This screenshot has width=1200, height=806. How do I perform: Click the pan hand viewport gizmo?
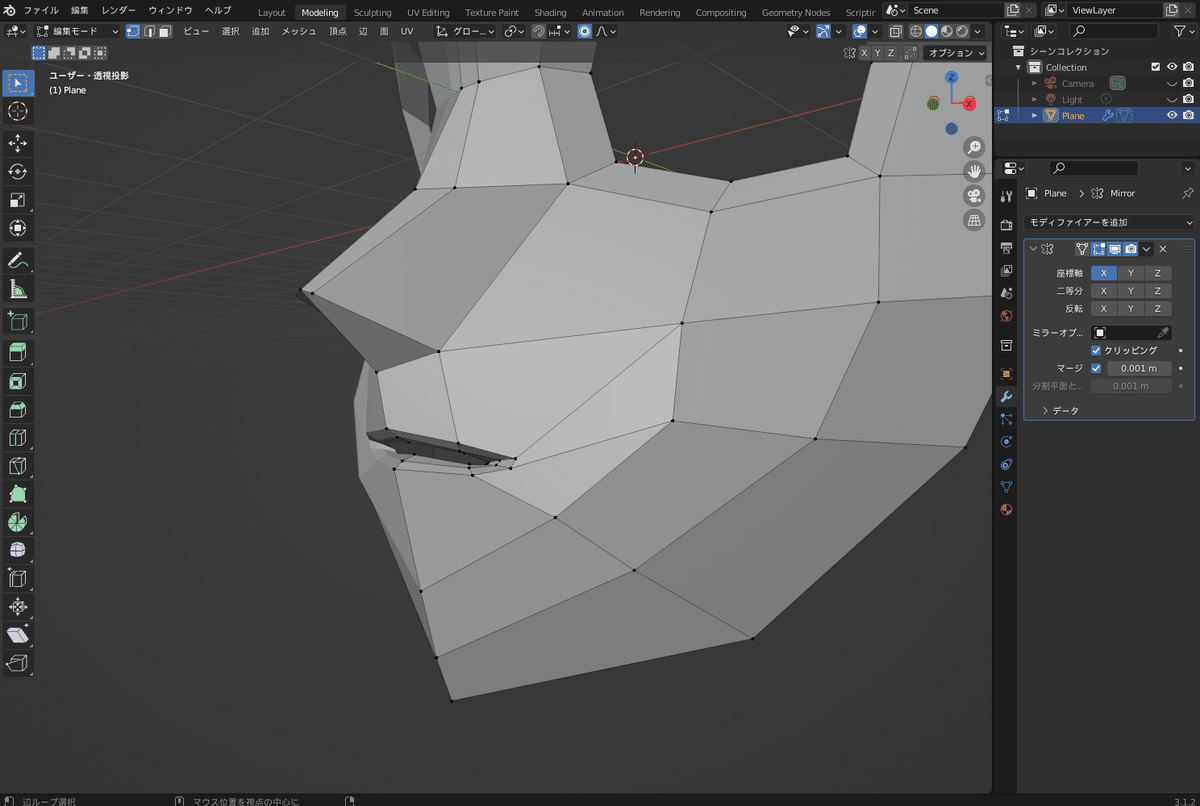pos(974,171)
